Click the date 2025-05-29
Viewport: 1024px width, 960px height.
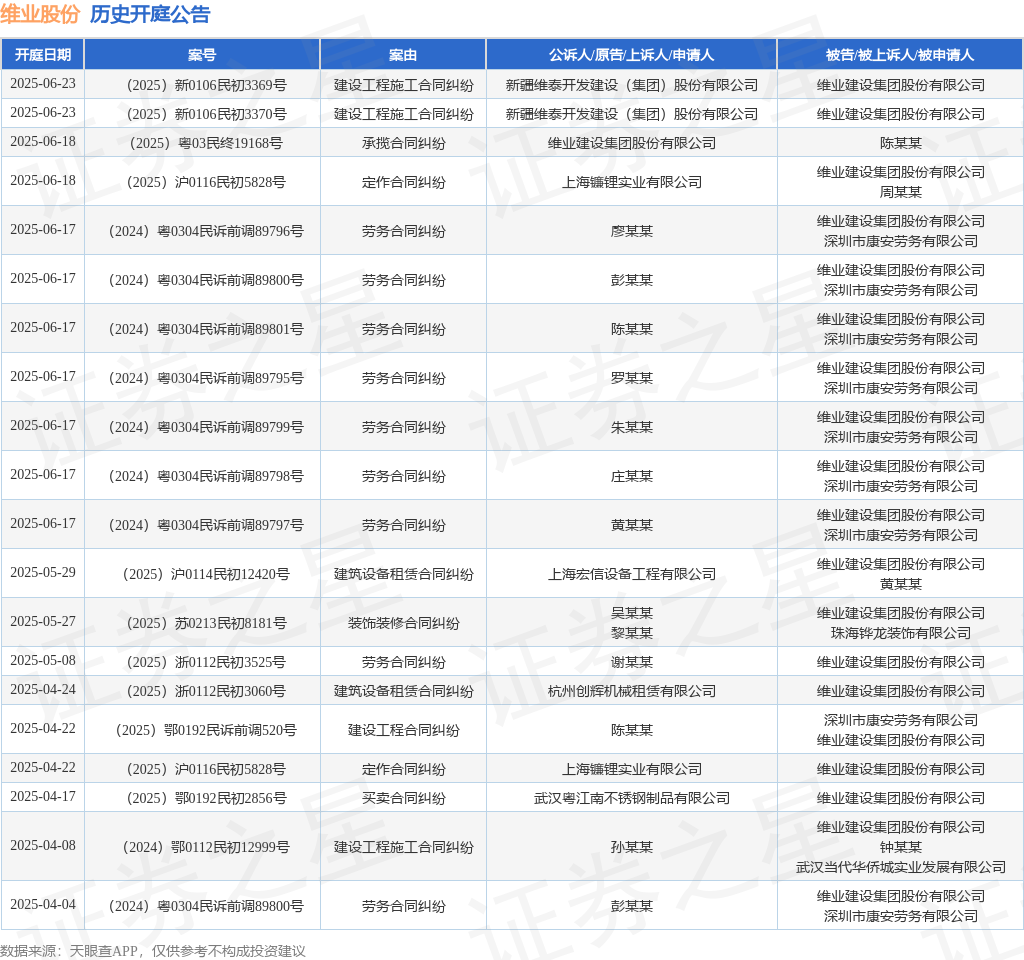pos(43,572)
